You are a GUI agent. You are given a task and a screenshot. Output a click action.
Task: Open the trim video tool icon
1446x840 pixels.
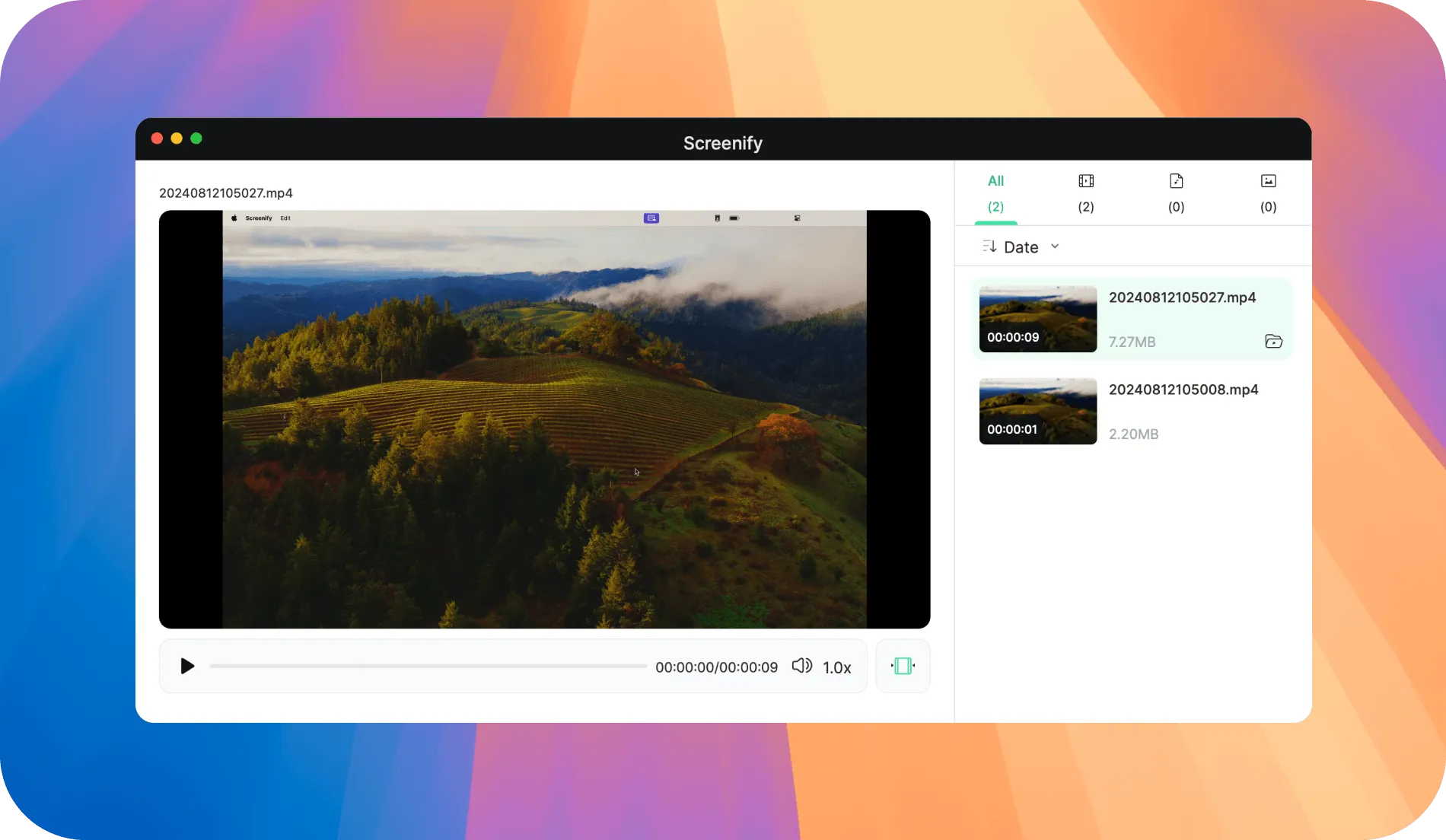tap(903, 666)
